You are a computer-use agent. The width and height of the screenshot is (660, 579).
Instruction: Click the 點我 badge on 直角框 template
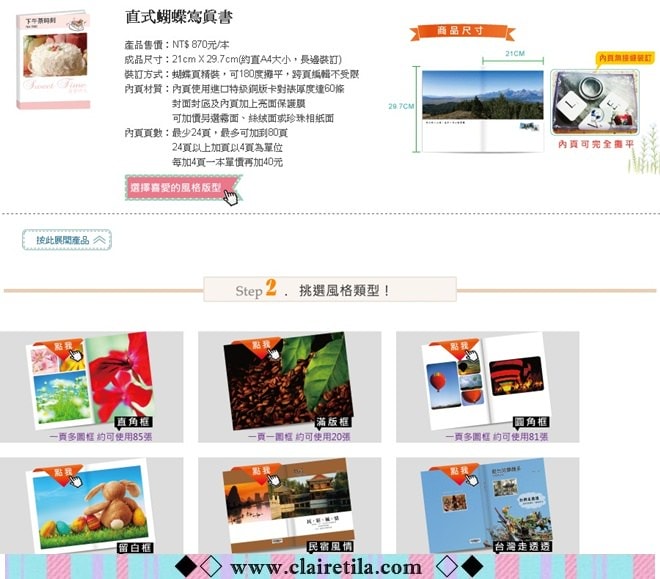coord(60,346)
